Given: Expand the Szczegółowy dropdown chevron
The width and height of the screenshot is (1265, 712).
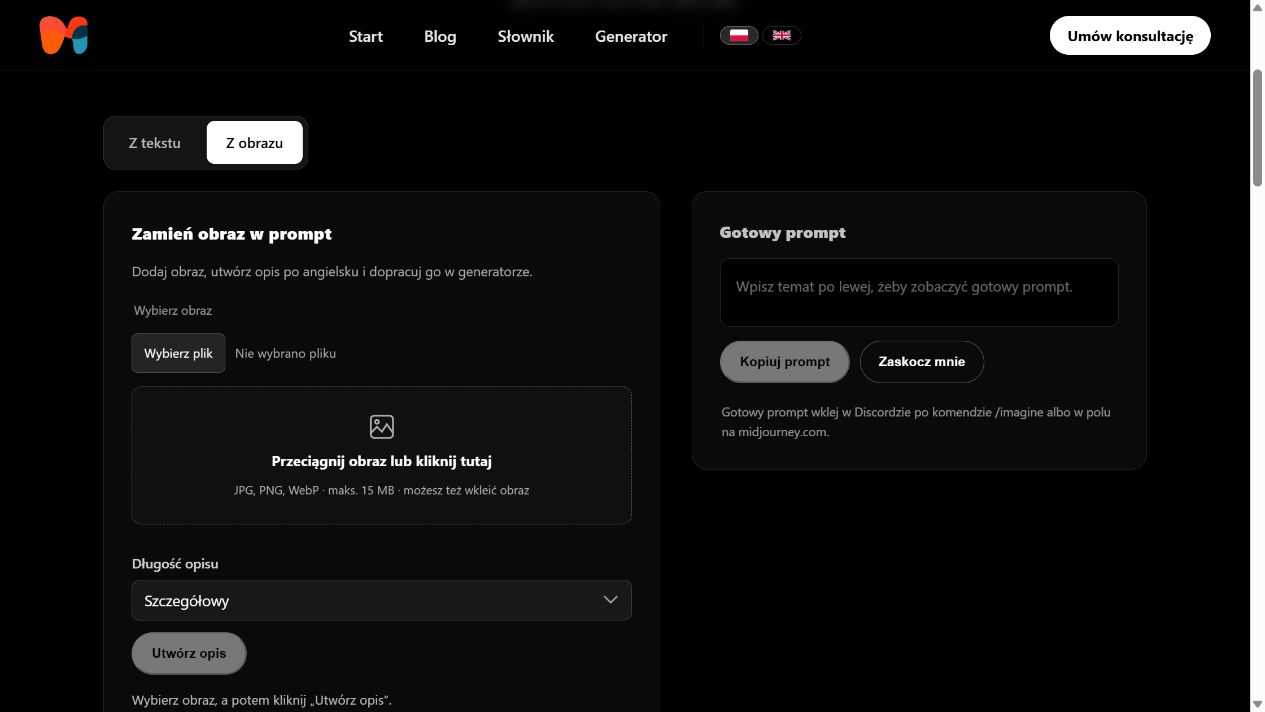Looking at the screenshot, I should tap(611, 600).
